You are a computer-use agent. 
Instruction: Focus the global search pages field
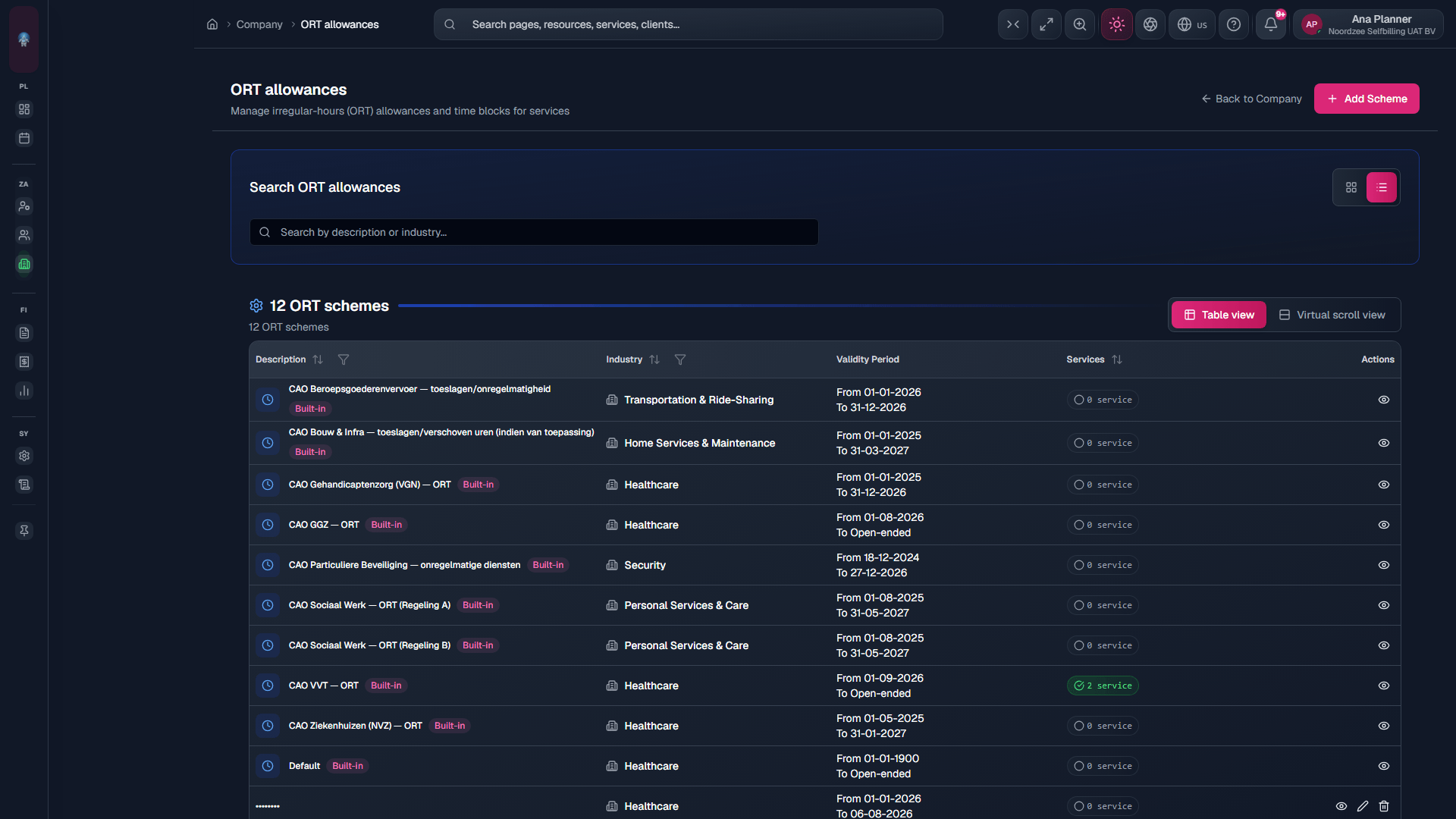689,24
